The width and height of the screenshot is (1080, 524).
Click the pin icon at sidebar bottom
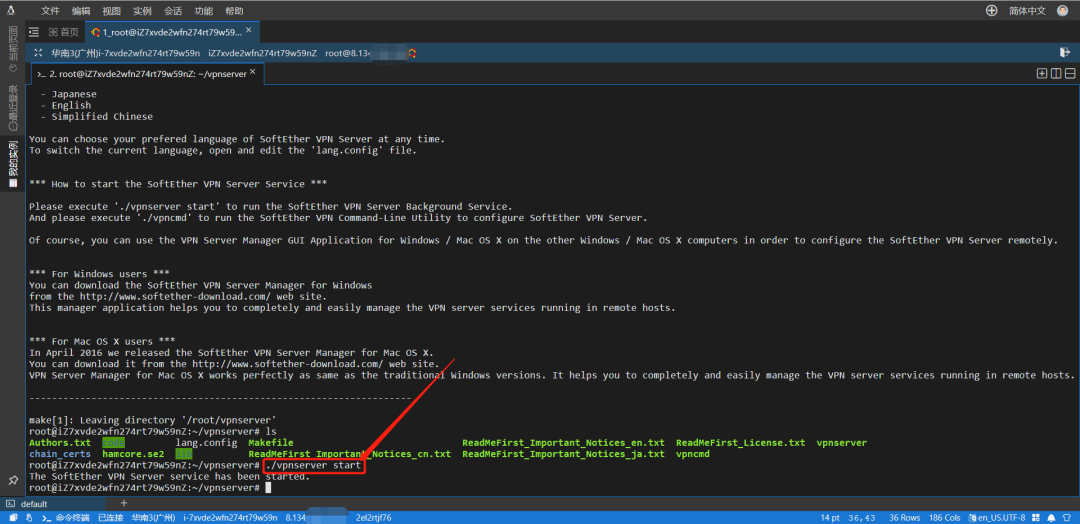12,480
